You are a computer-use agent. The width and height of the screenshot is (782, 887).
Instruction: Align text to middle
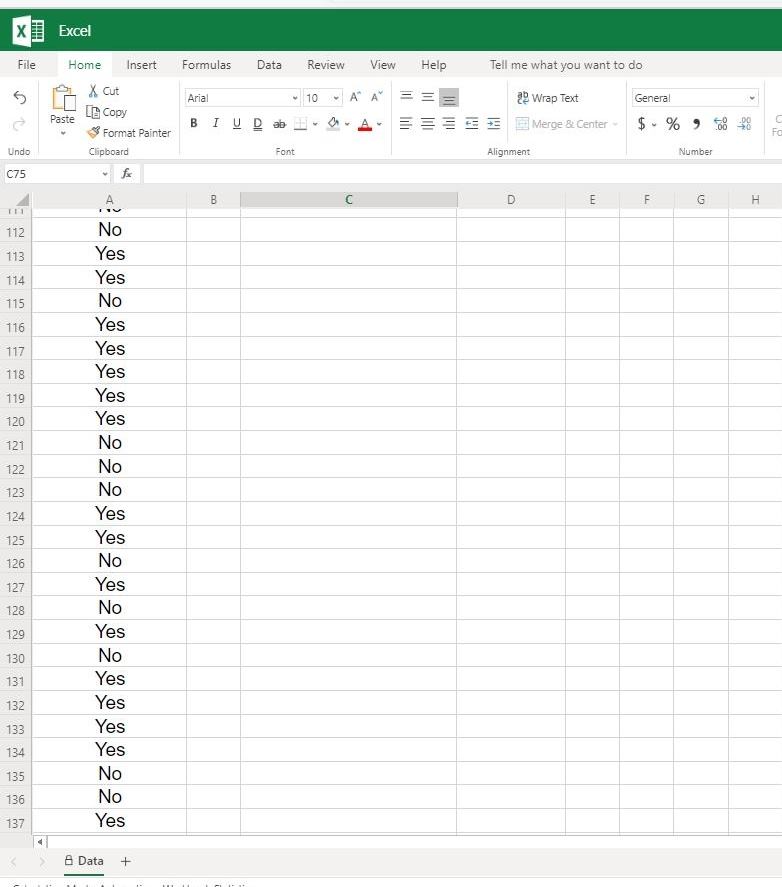point(428,97)
